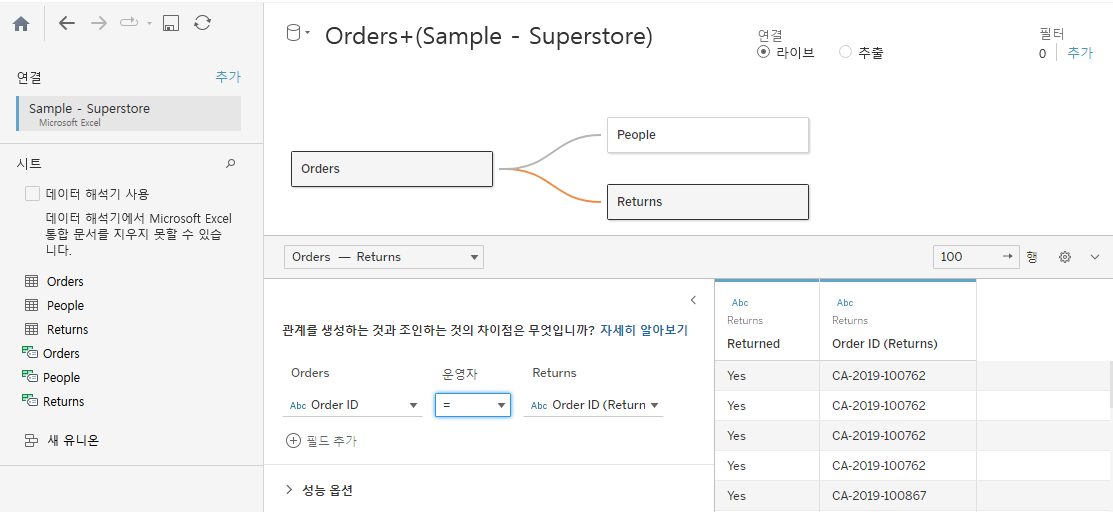1113x512 pixels.
Task: Open preview settings gear icon
Action: pyautogui.click(x=1065, y=257)
